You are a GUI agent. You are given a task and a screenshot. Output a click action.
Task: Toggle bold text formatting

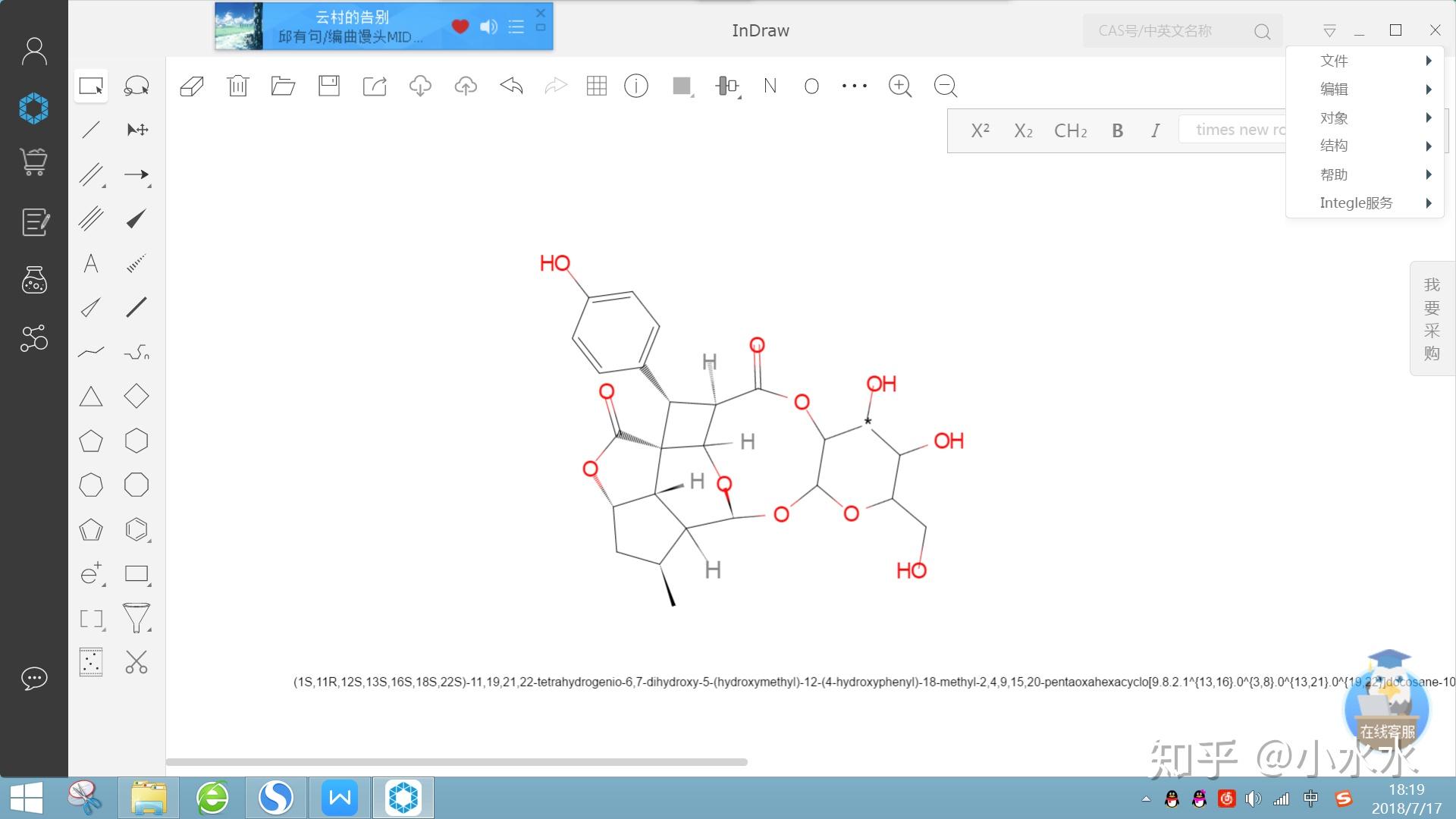[1117, 130]
